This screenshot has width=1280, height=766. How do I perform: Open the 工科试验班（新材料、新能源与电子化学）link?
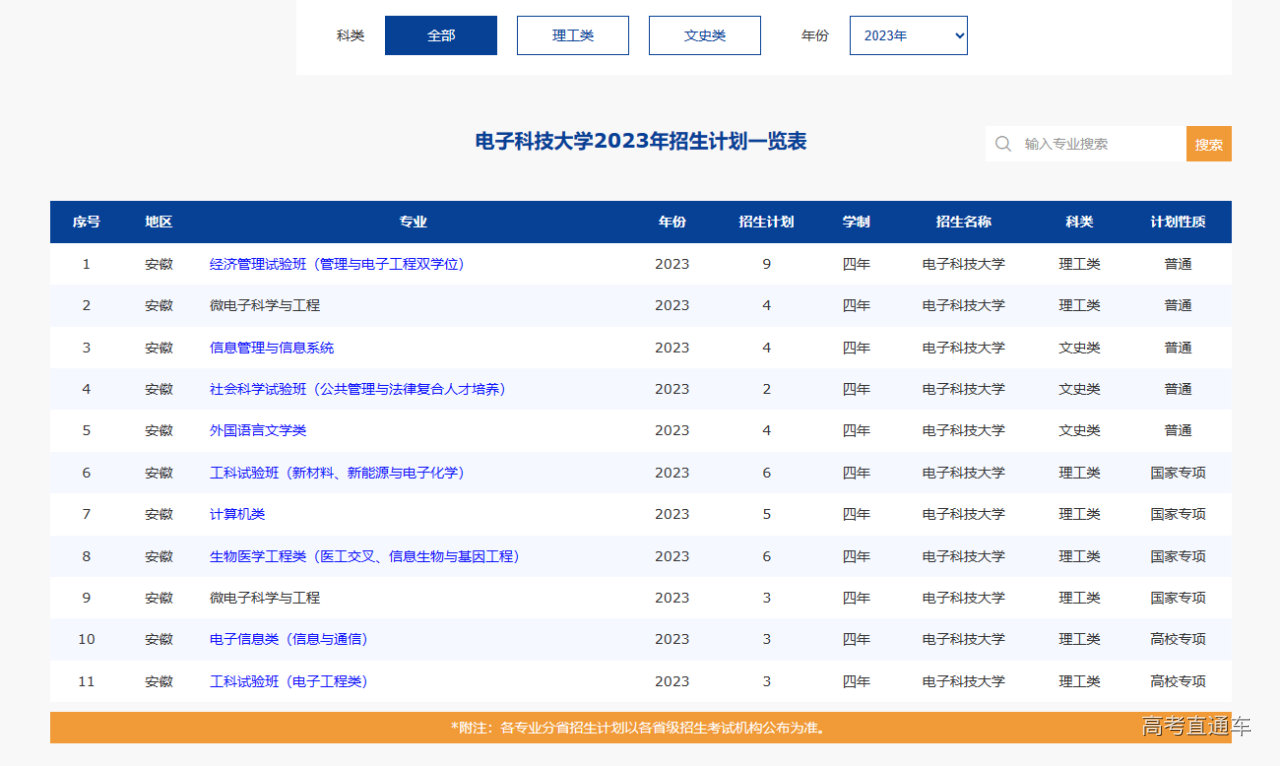pyautogui.click(x=335, y=472)
